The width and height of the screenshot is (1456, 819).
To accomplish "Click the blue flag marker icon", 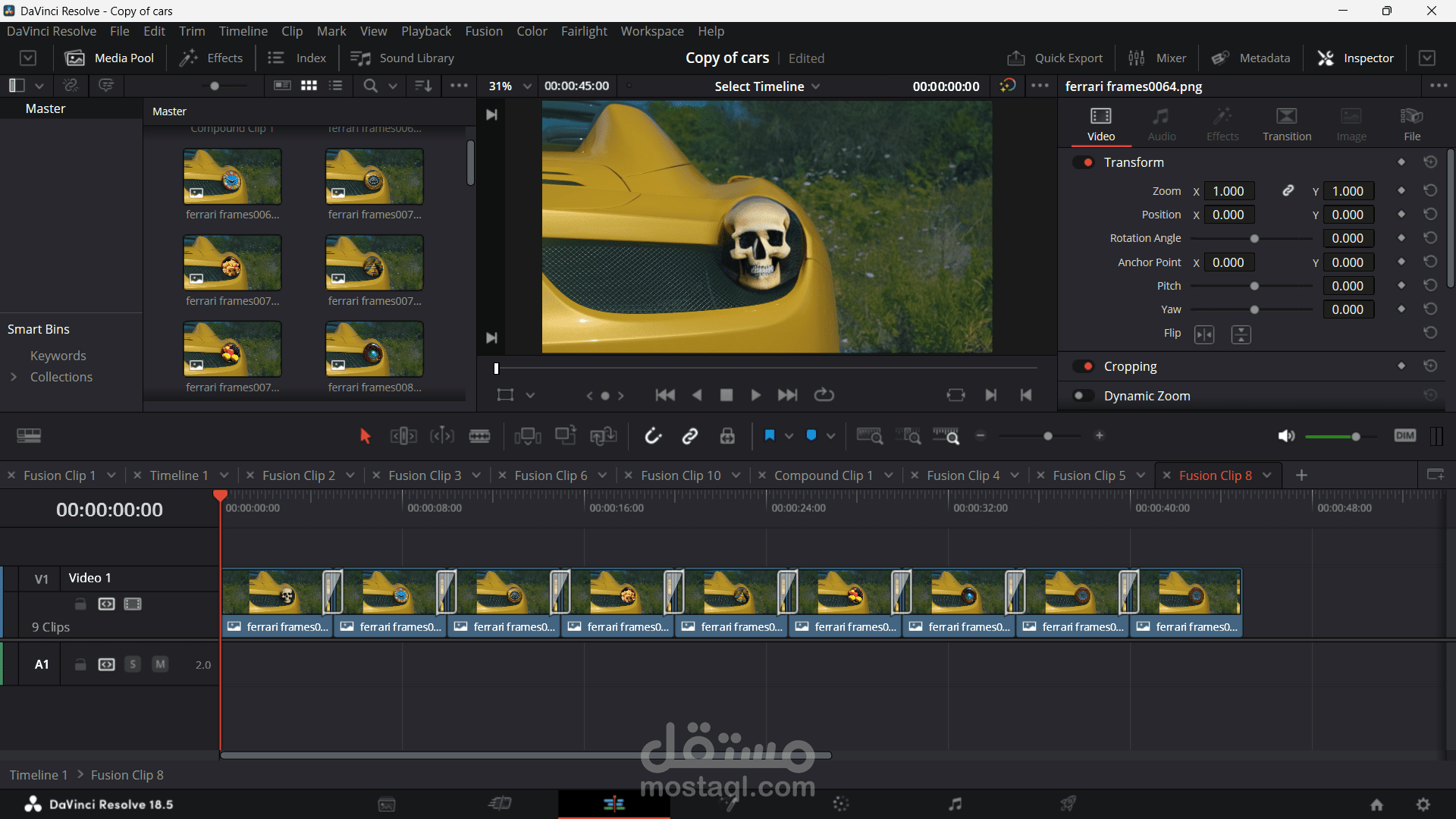I will (769, 436).
